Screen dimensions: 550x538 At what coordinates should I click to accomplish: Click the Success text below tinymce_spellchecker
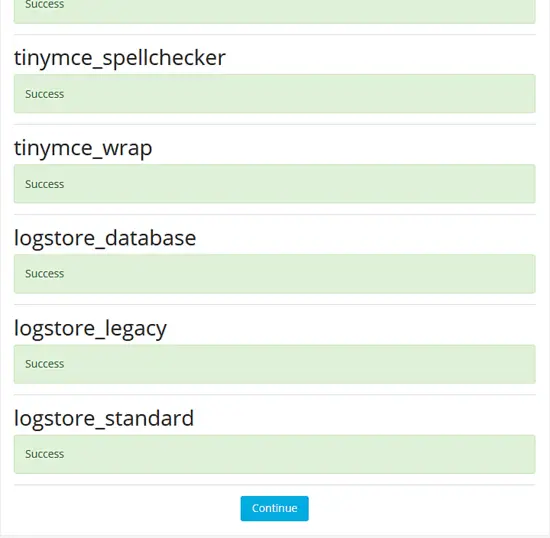[x=45, y=94]
